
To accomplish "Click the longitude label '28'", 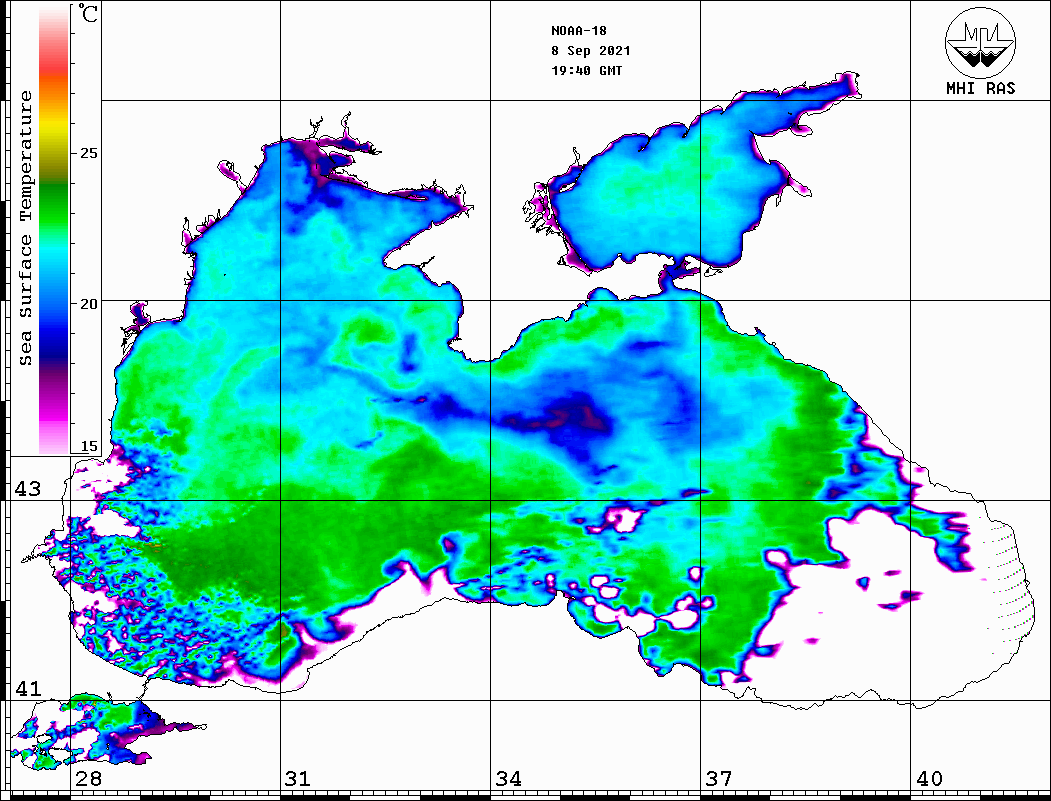I will pos(88,779).
